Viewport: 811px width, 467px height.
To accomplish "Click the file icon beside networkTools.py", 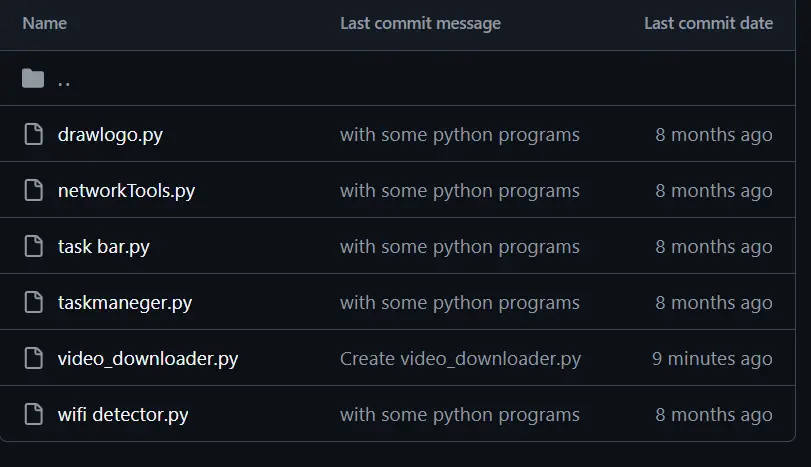I will coord(33,191).
